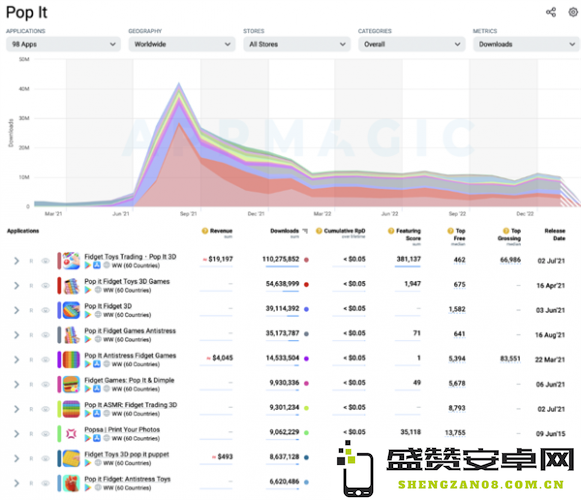The width and height of the screenshot is (581, 500).
Task: Click the Fidget Games: Pop It & Dimple burger icon
Action: [x=71, y=384]
